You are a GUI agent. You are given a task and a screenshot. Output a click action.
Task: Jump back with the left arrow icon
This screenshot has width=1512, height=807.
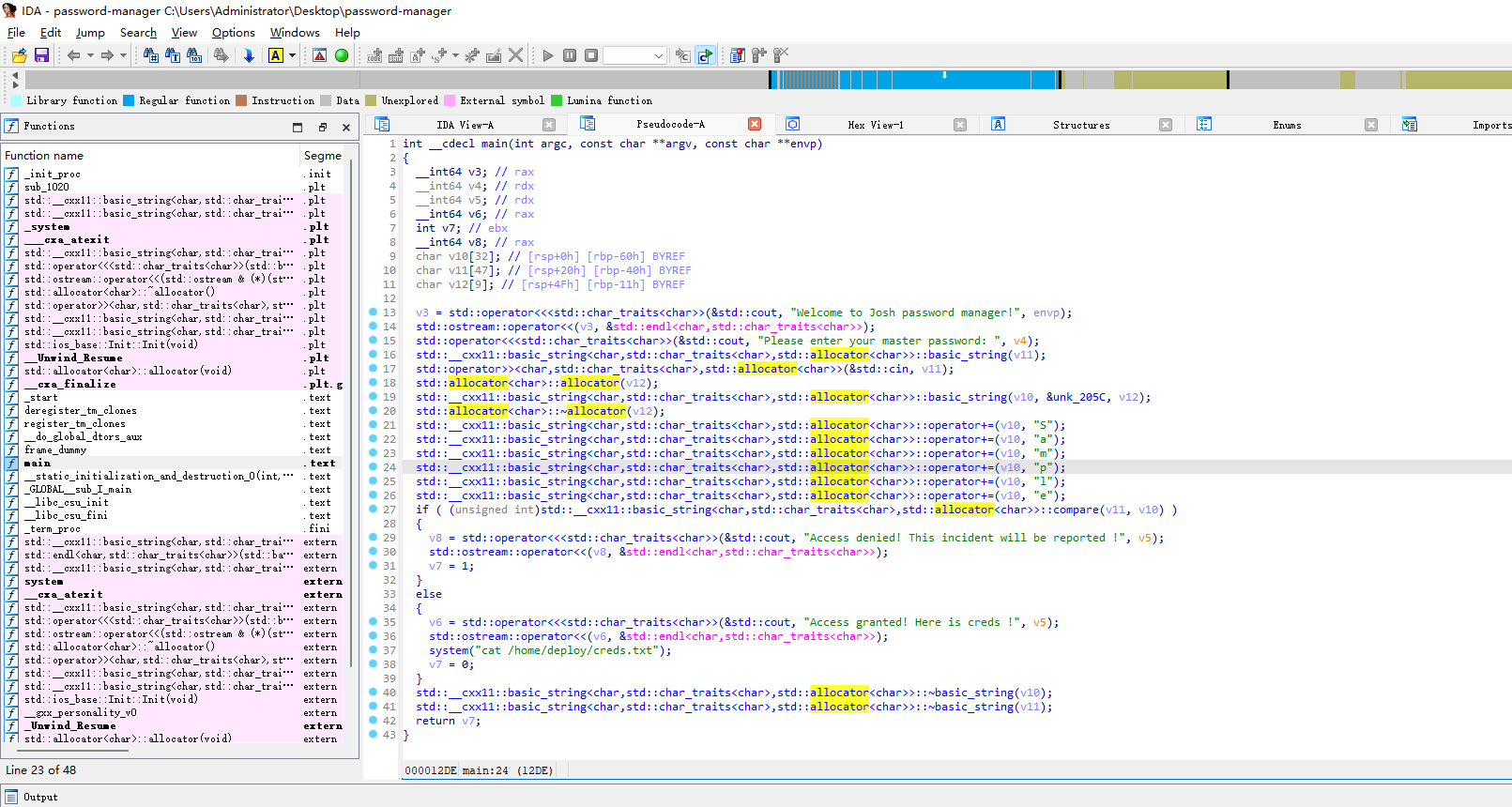73,55
